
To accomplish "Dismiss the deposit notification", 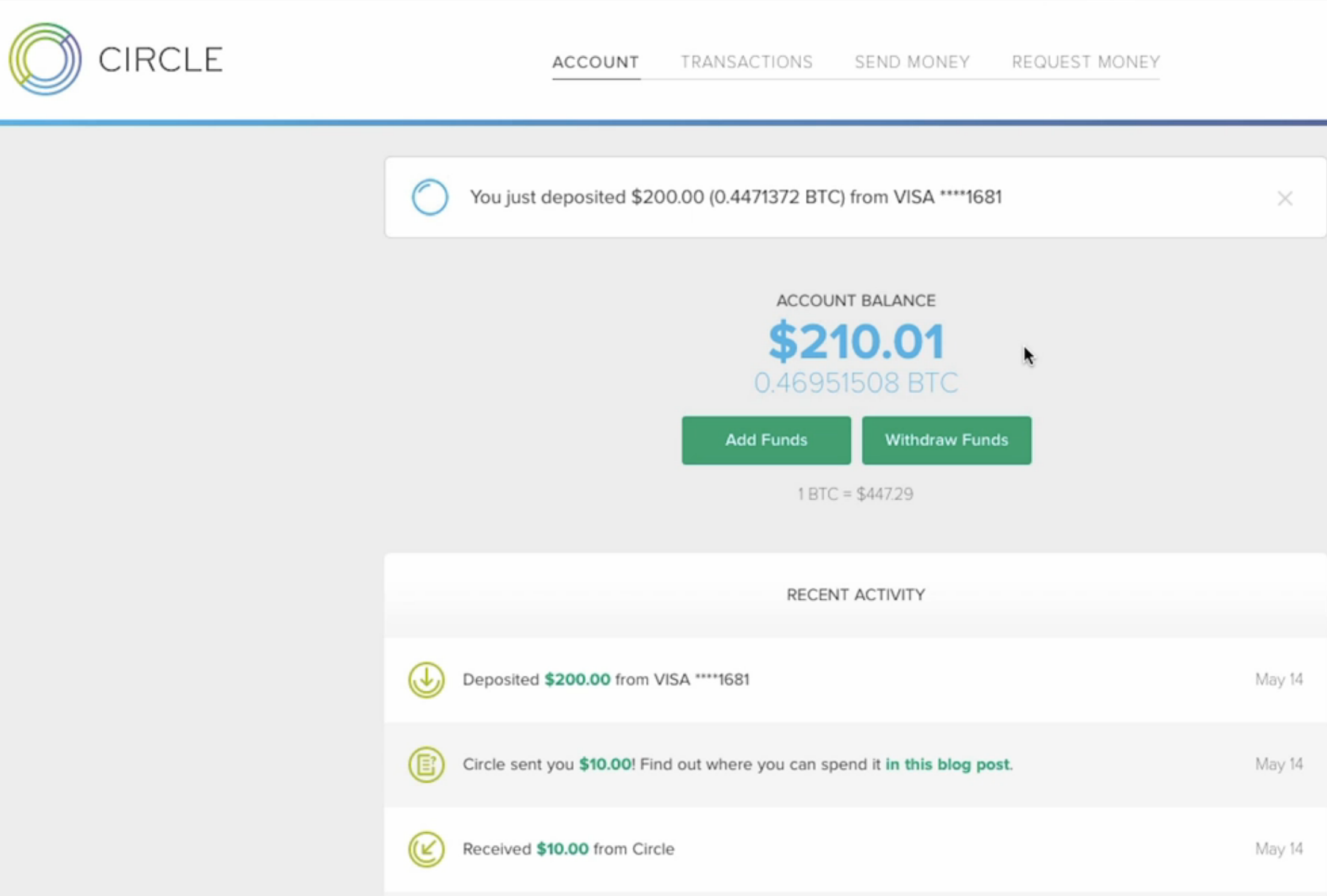I will (x=1285, y=198).
